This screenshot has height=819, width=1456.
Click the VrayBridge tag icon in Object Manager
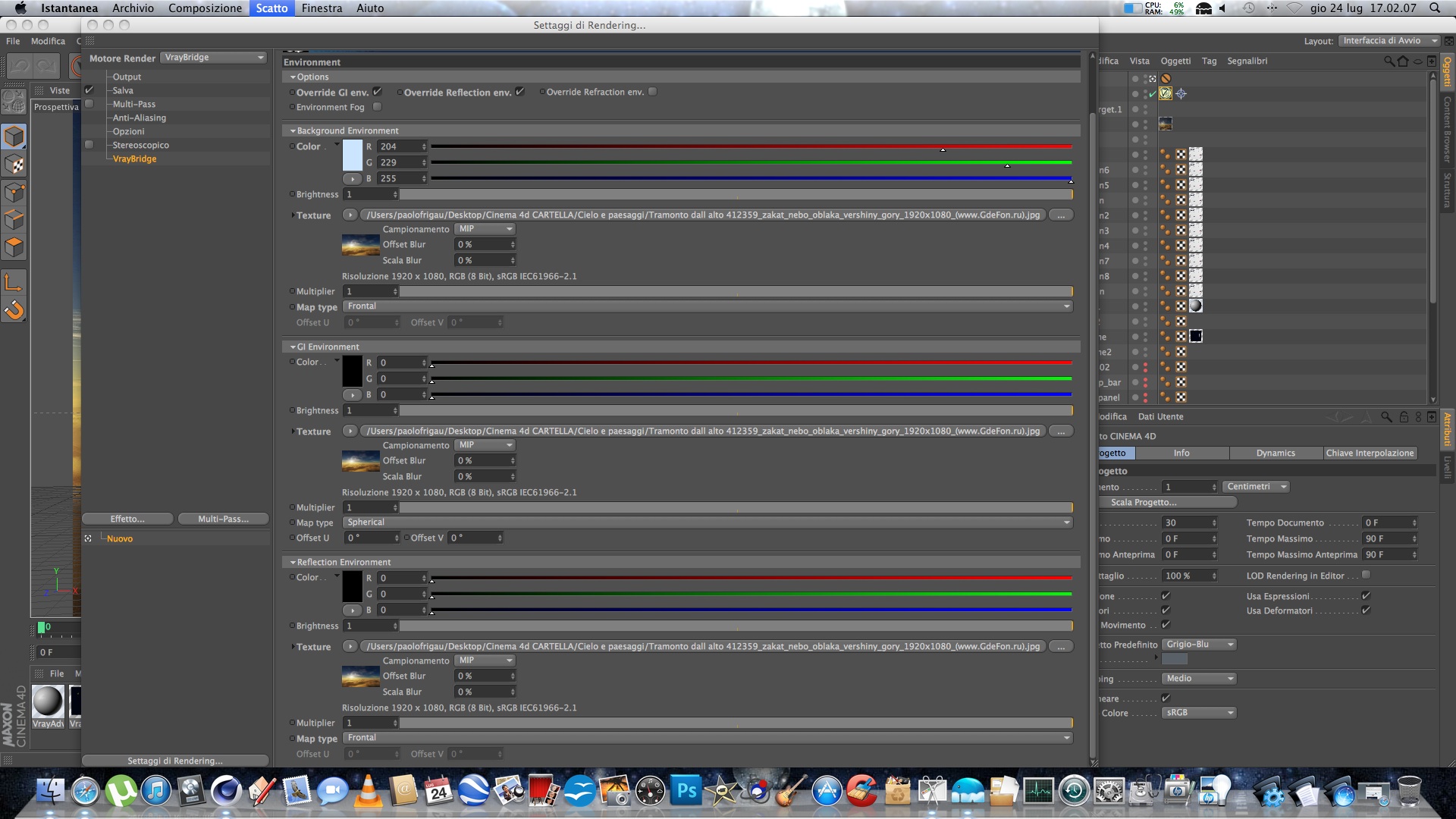1166,93
